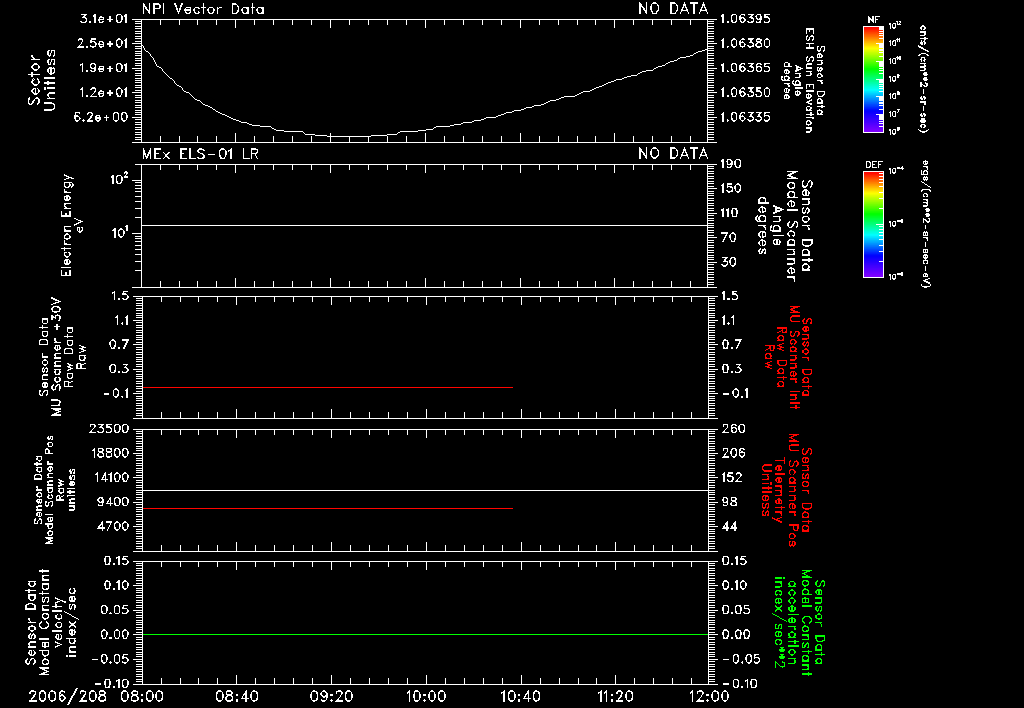Click the 70 scanner angle tick value
This screenshot has height=708, width=1024.
tap(728, 238)
